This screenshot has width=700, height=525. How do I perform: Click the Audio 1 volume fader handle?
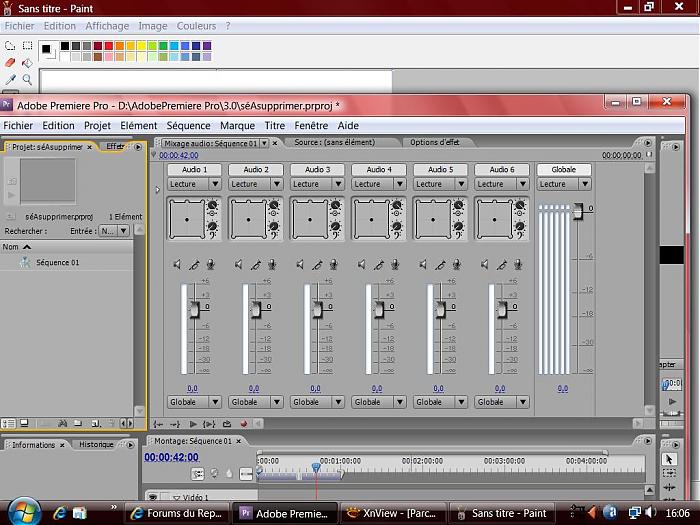pyautogui.click(x=195, y=309)
